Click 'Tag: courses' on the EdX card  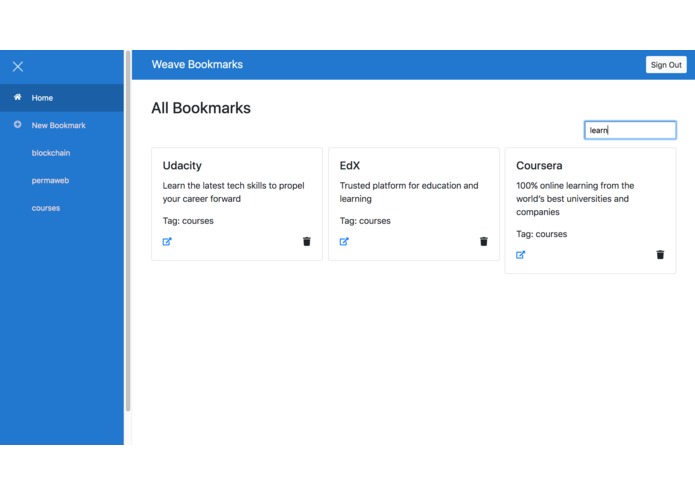[x=365, y=221]
